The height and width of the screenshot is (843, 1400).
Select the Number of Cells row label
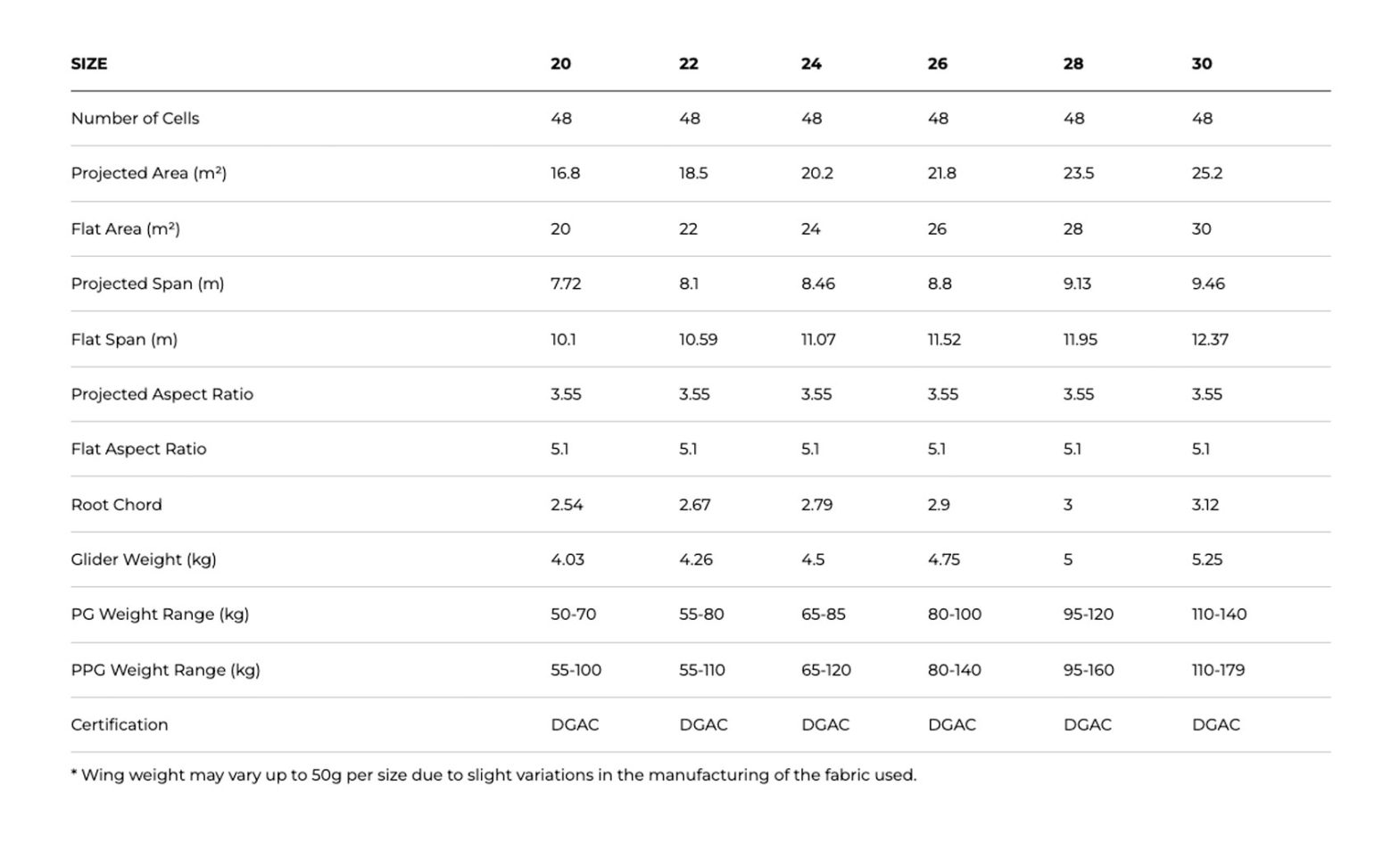pos(135,119)
